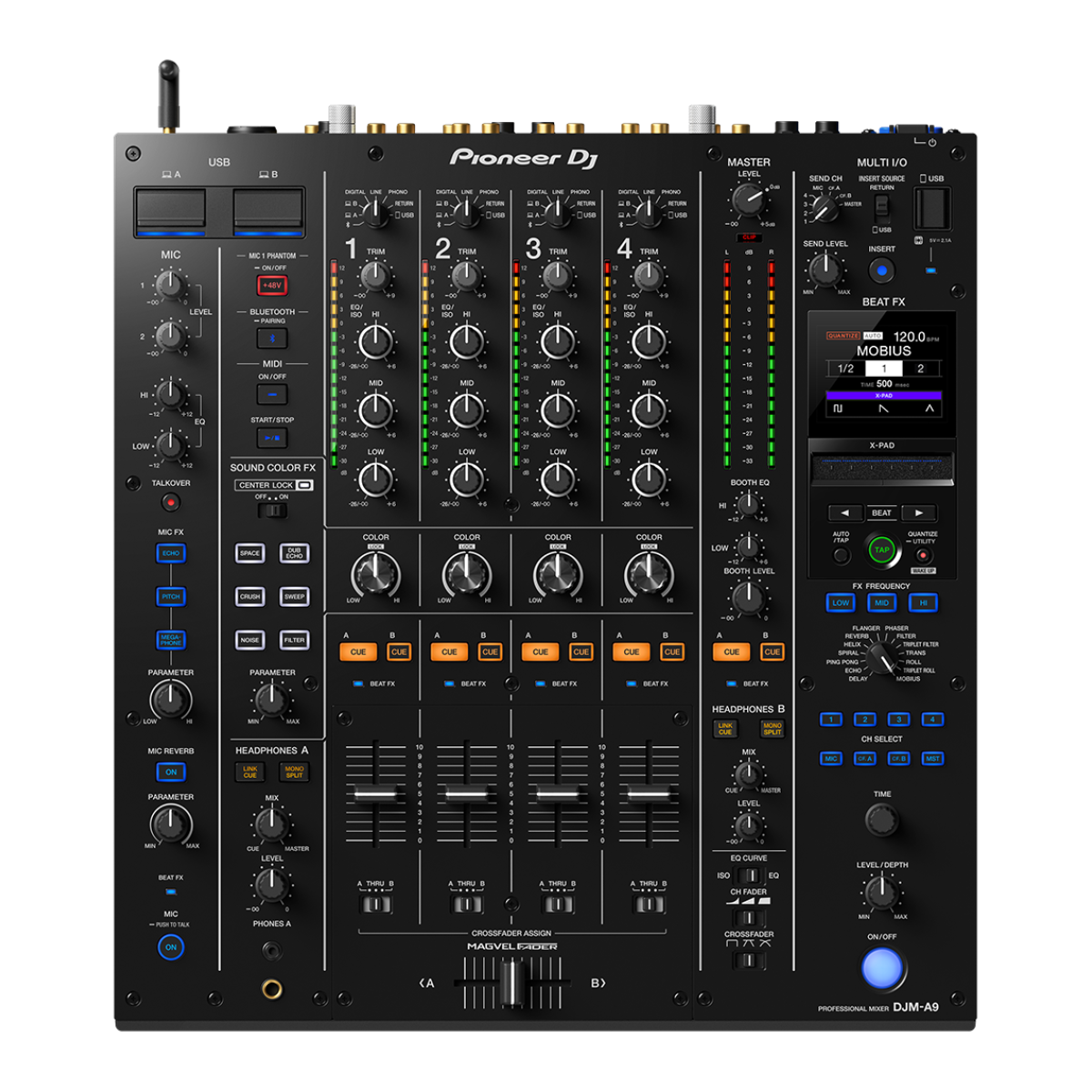
Task: Flip channel 1 crossfader assign switch
Action: point(375,905)
